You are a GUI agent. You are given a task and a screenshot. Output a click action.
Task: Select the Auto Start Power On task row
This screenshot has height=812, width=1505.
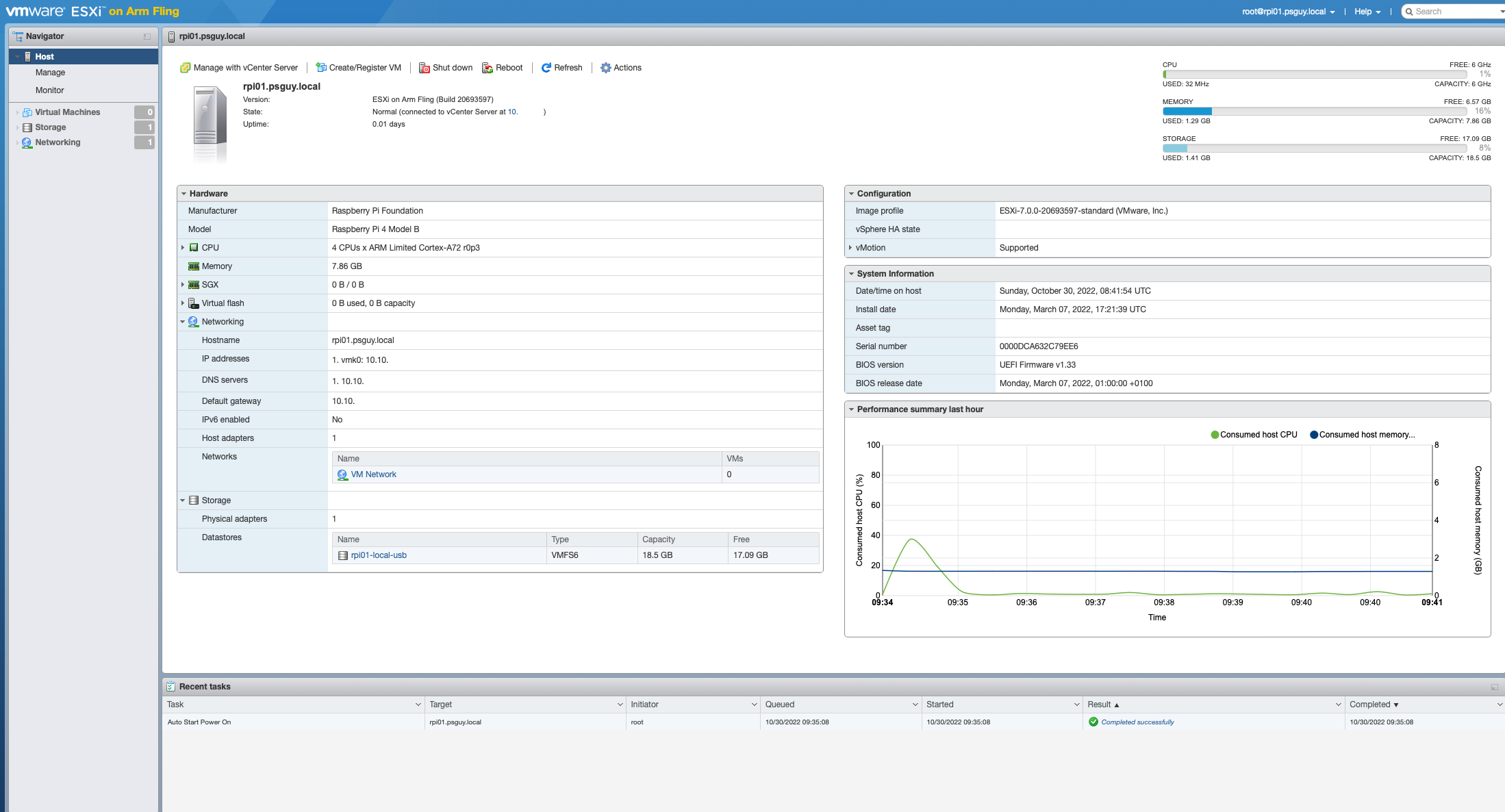click(833, 722)
